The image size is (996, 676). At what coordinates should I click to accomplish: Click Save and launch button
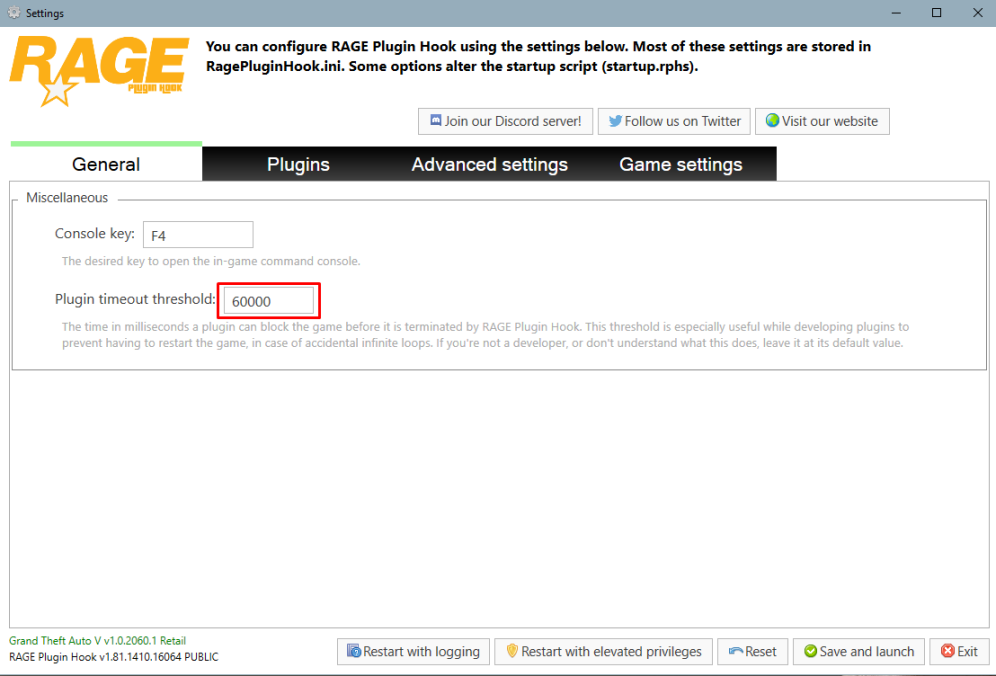pyautogui.click(x=859, y=651)
